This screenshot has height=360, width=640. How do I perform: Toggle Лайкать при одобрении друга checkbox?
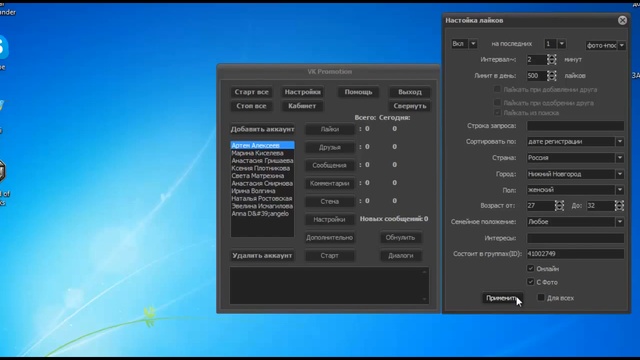point(497,102)
